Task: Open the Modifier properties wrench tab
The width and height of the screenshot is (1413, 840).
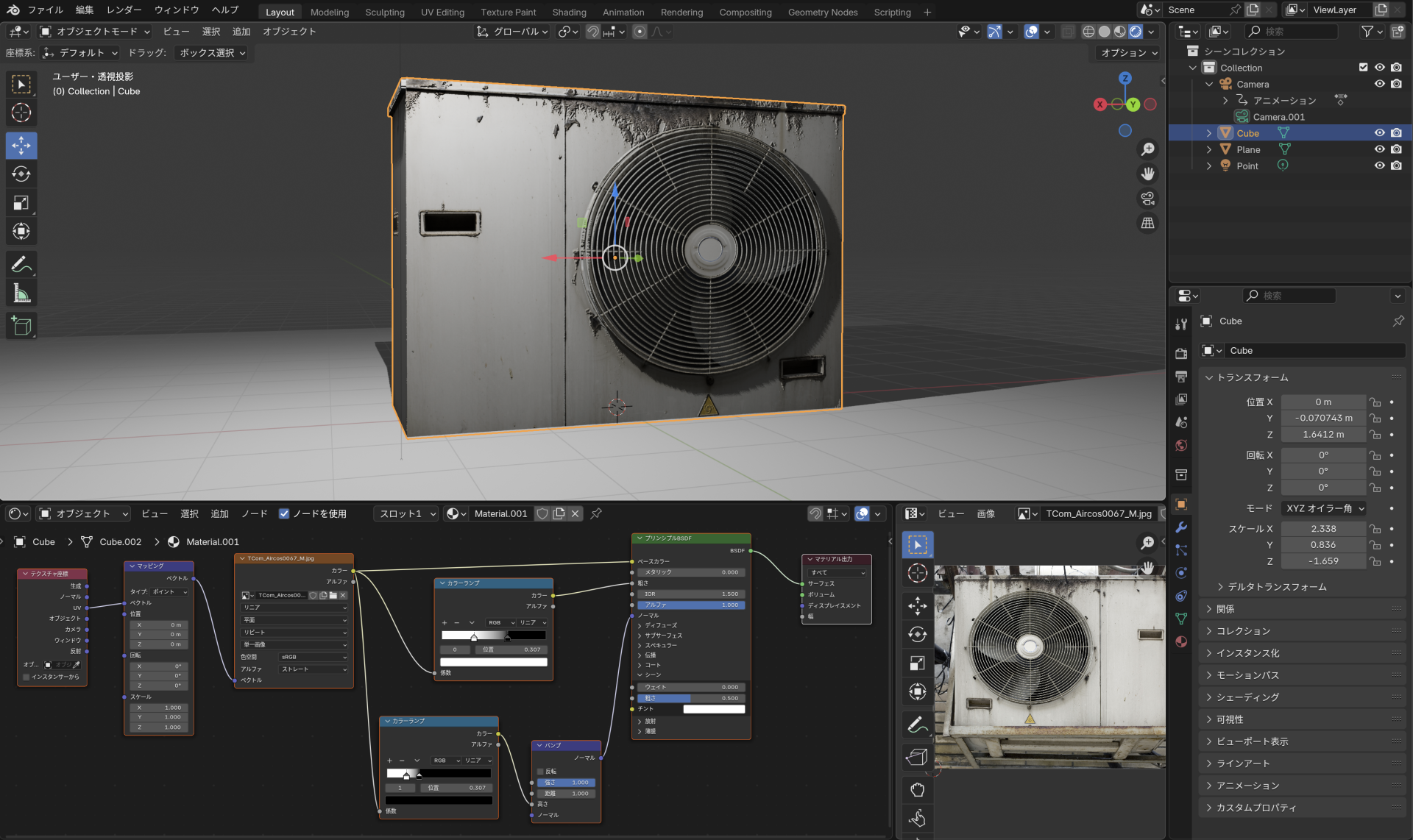Action: coord(1181,527)
